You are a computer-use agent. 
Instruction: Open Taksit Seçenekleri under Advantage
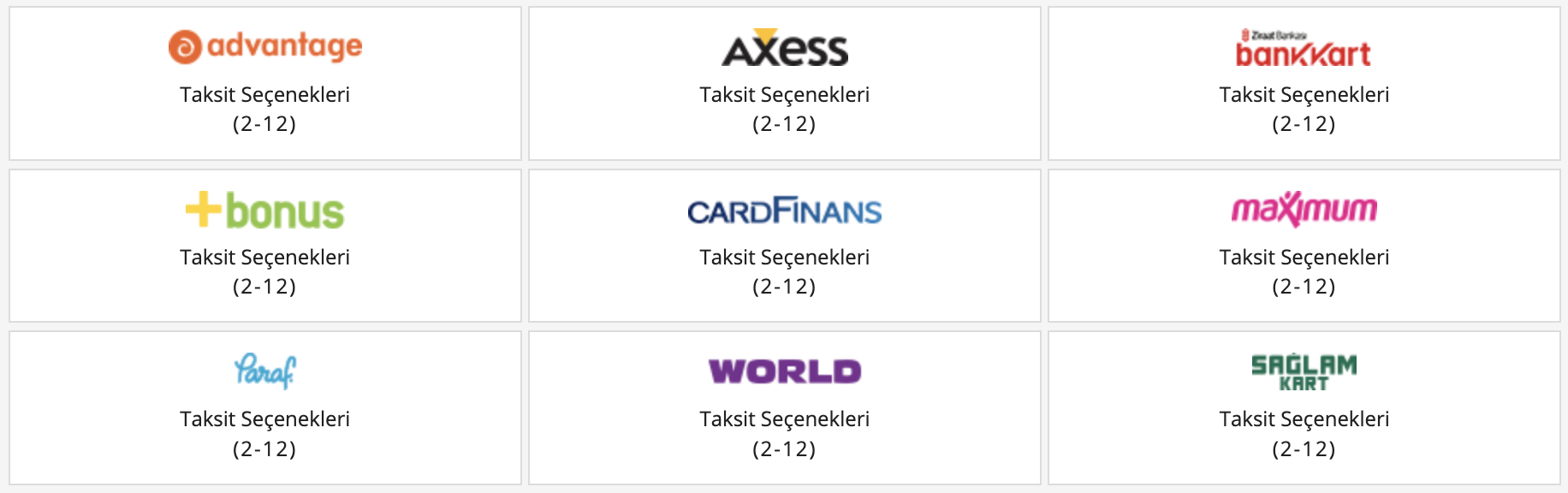click(x=265, y=95)
